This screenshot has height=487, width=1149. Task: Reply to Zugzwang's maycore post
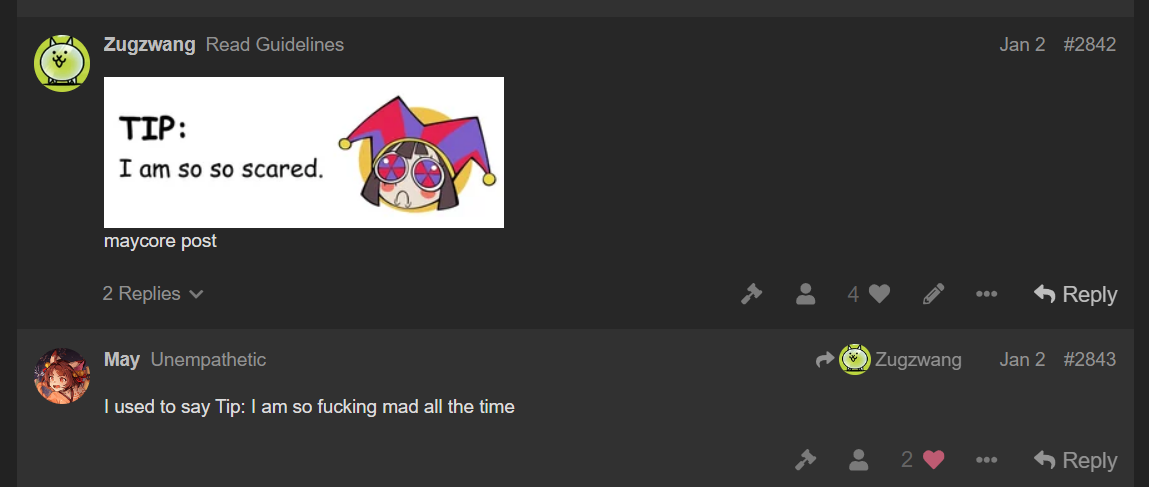(x=1075, y=294)
